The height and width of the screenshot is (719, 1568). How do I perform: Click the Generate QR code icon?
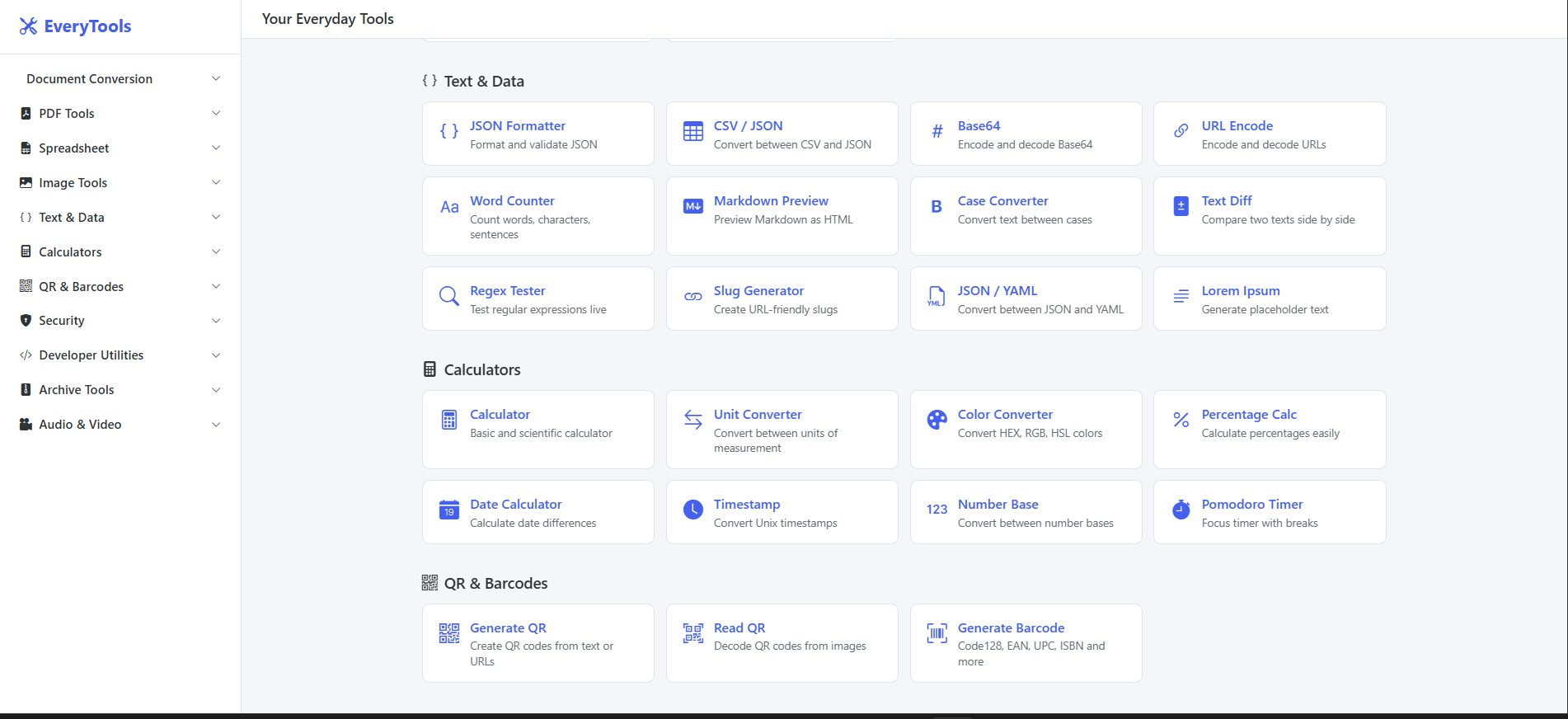[449, 633]
